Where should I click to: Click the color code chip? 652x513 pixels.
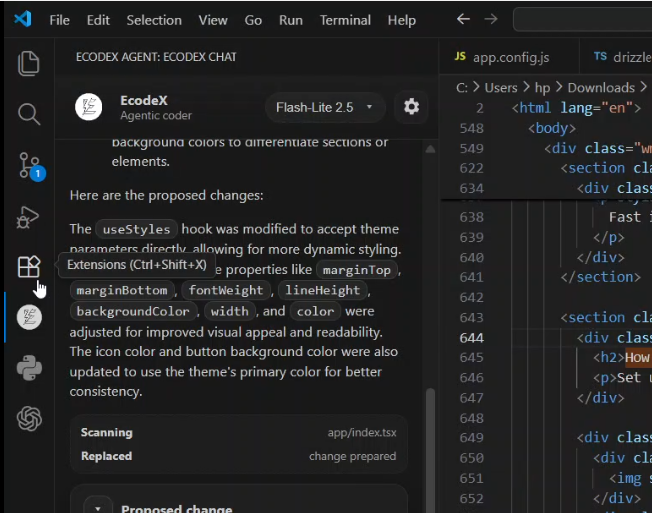tap(315, 311)
